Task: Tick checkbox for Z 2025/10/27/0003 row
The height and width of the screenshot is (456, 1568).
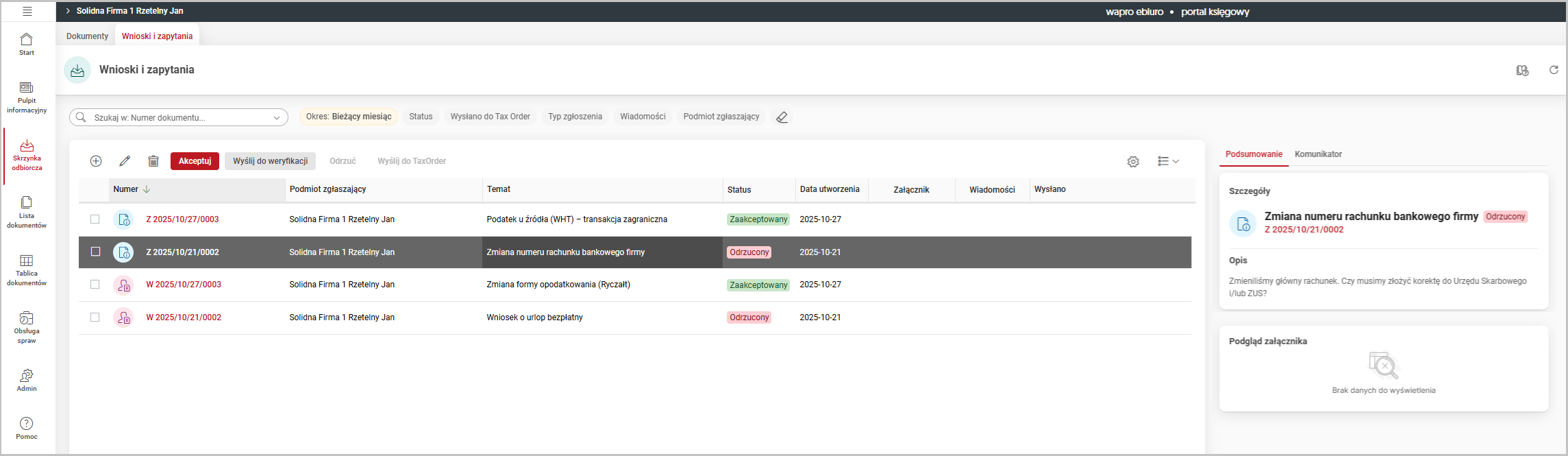Action: click(x=95, y=219)
